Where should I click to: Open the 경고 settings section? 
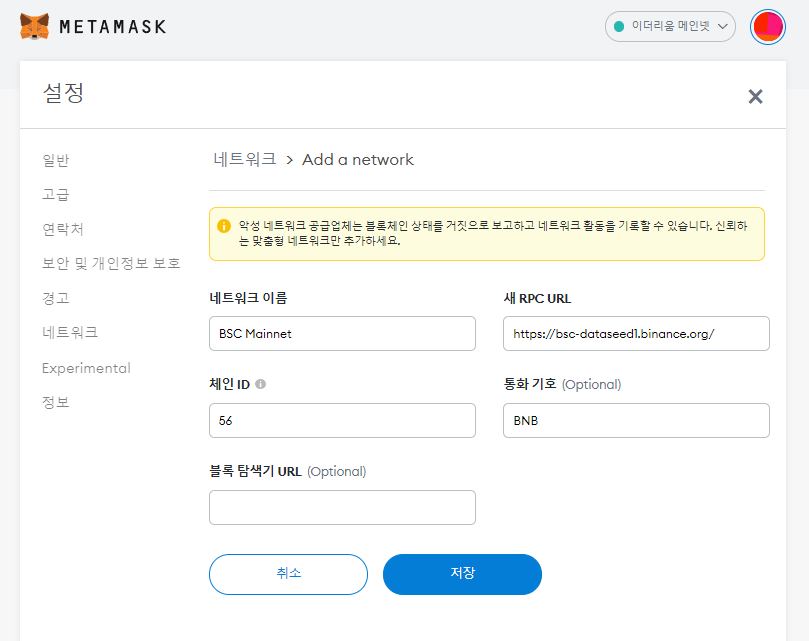[x=56, y=298]
